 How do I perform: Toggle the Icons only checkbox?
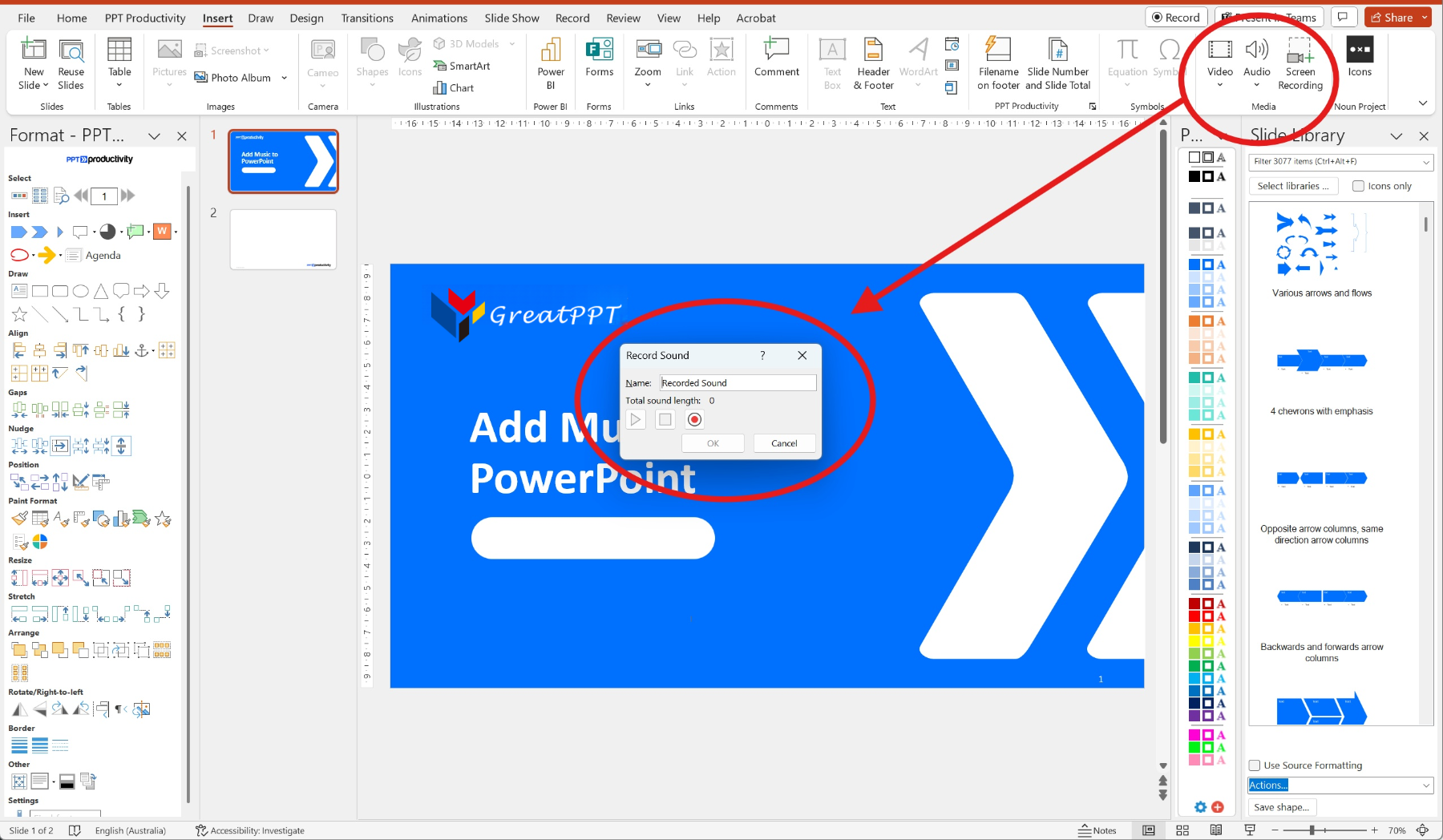tap(1358, 186)
